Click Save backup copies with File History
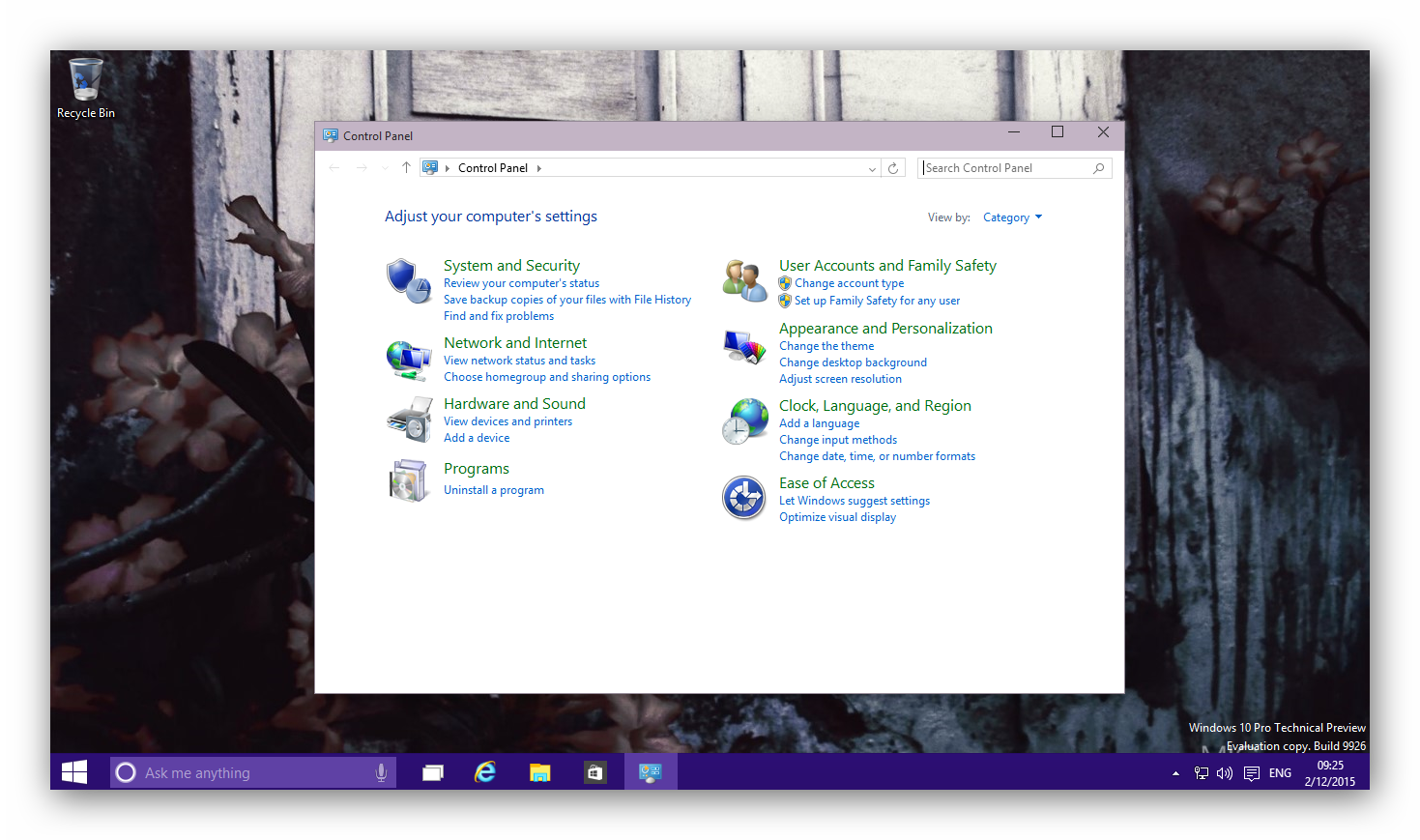1420x840 pixels. 567,300
